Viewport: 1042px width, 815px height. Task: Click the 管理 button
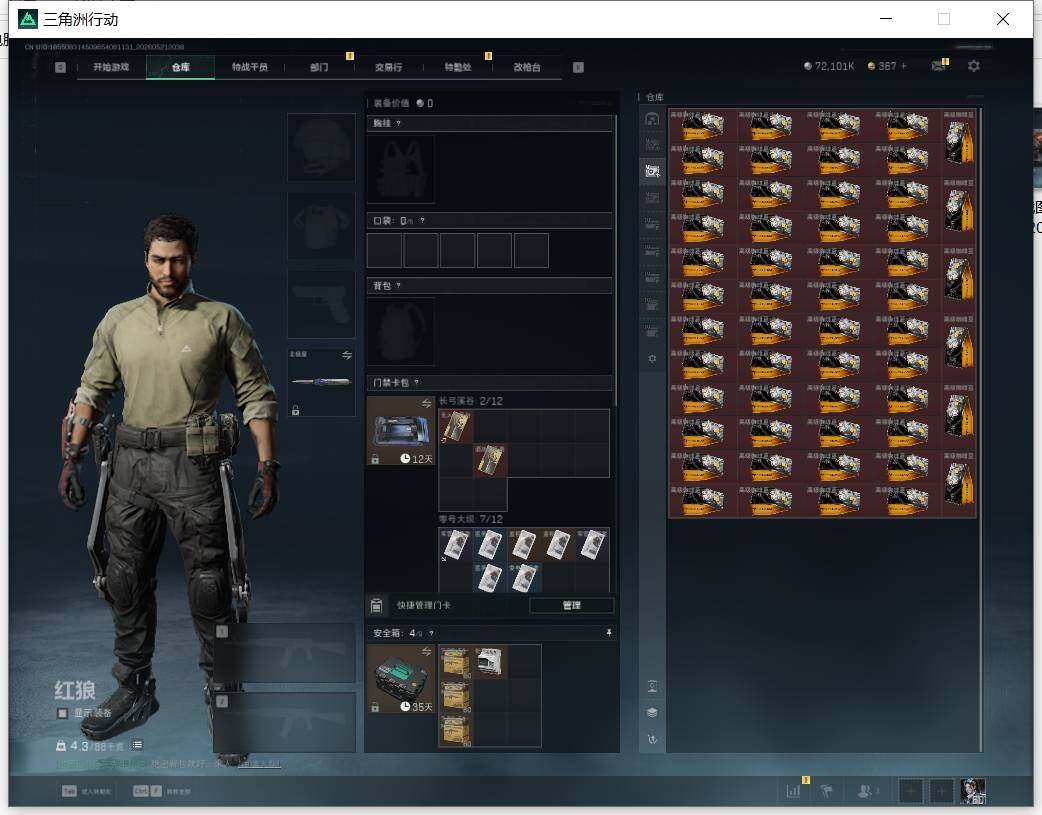click(x=572, y=605)
